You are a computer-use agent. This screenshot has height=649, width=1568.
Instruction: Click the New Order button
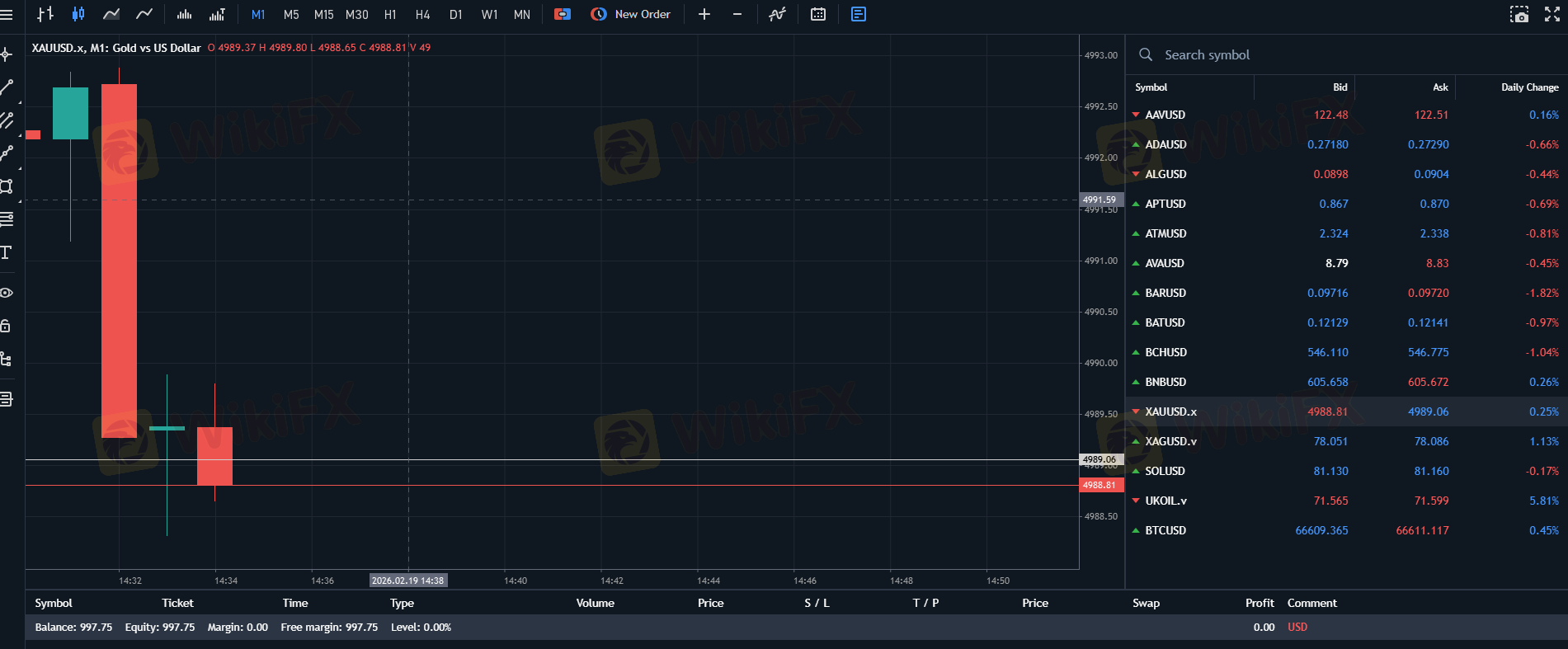pos(631,14)
